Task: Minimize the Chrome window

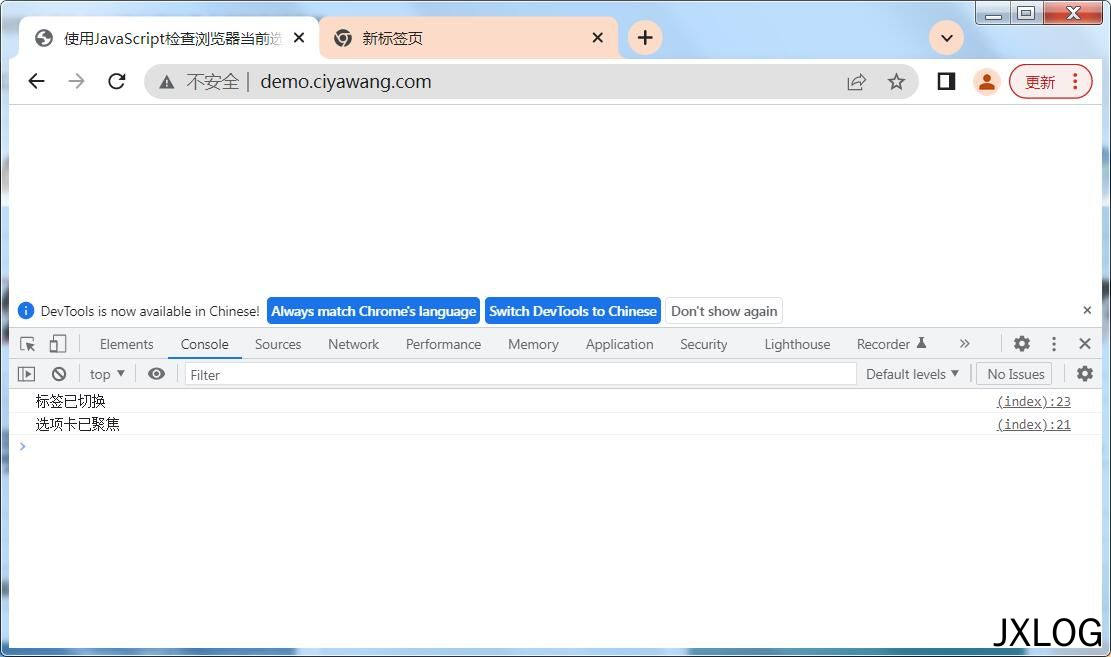Action: pyautogui.click(x=993, y=13)
